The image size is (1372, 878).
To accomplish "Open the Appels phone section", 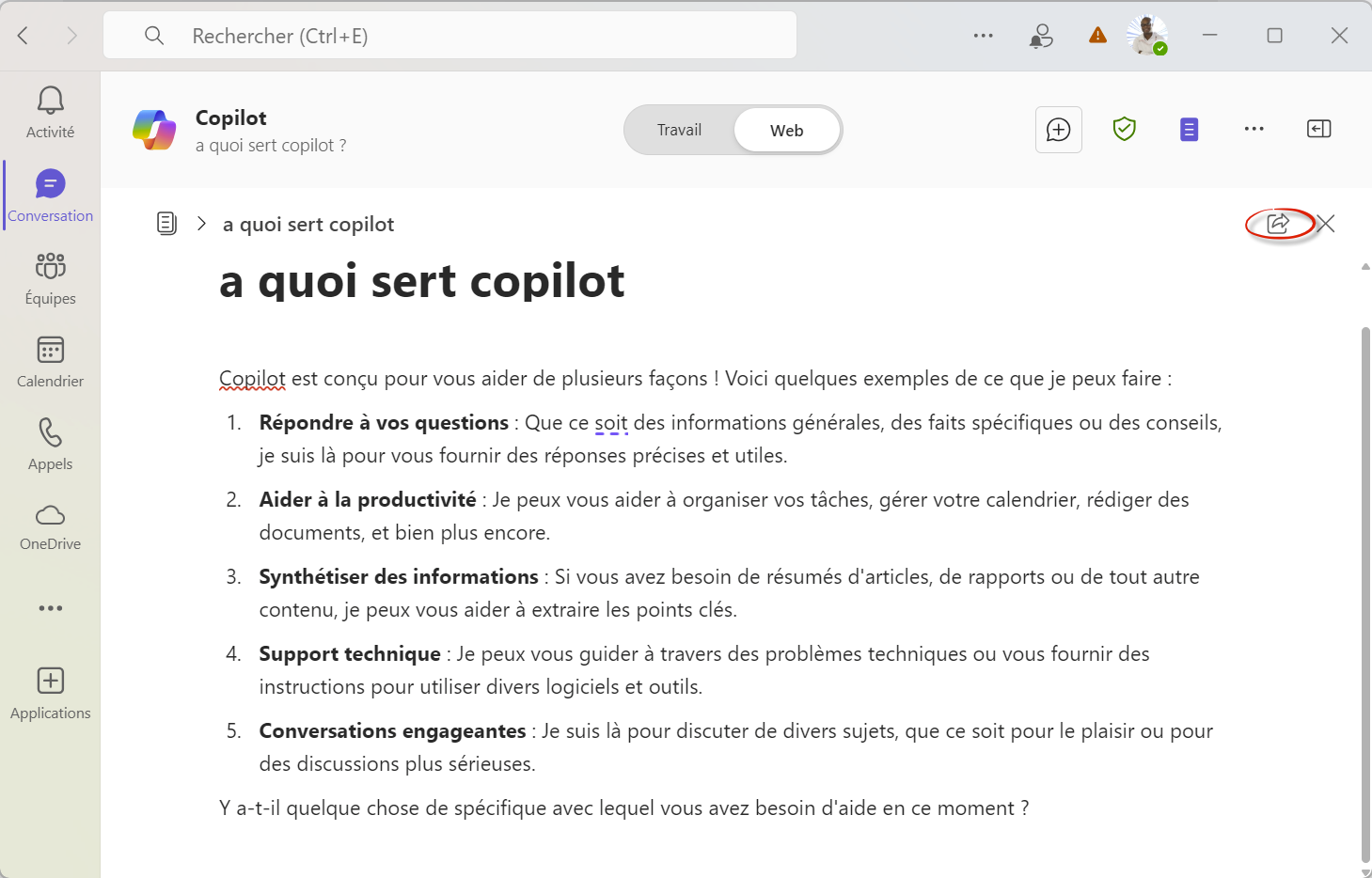I will (x=51, y=432).
